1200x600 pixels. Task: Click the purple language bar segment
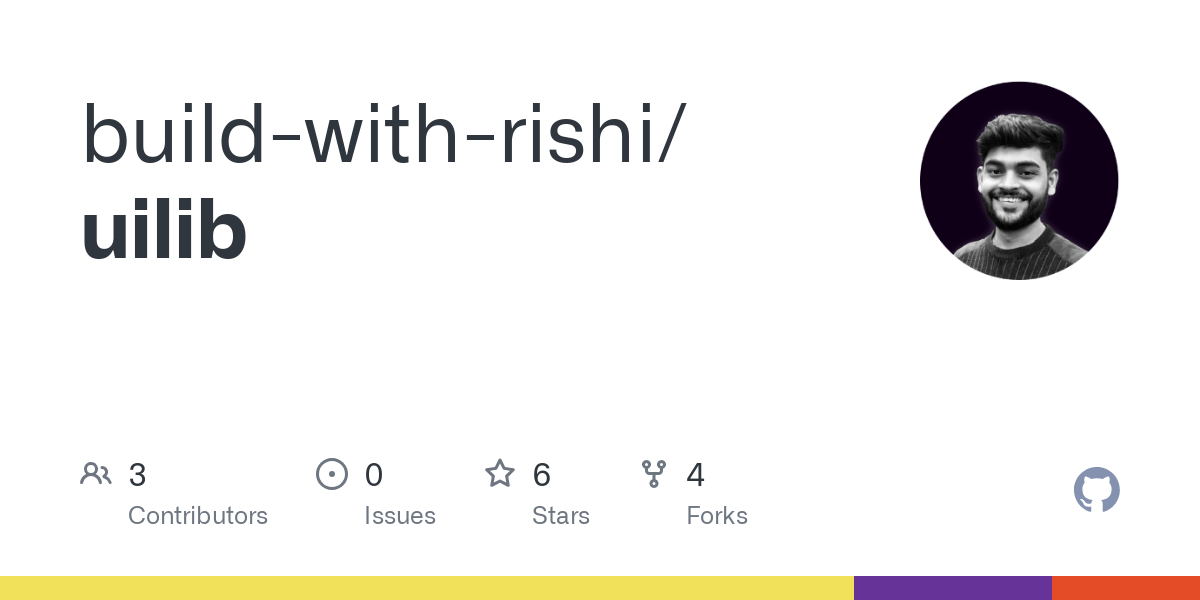tap(953, 588)
